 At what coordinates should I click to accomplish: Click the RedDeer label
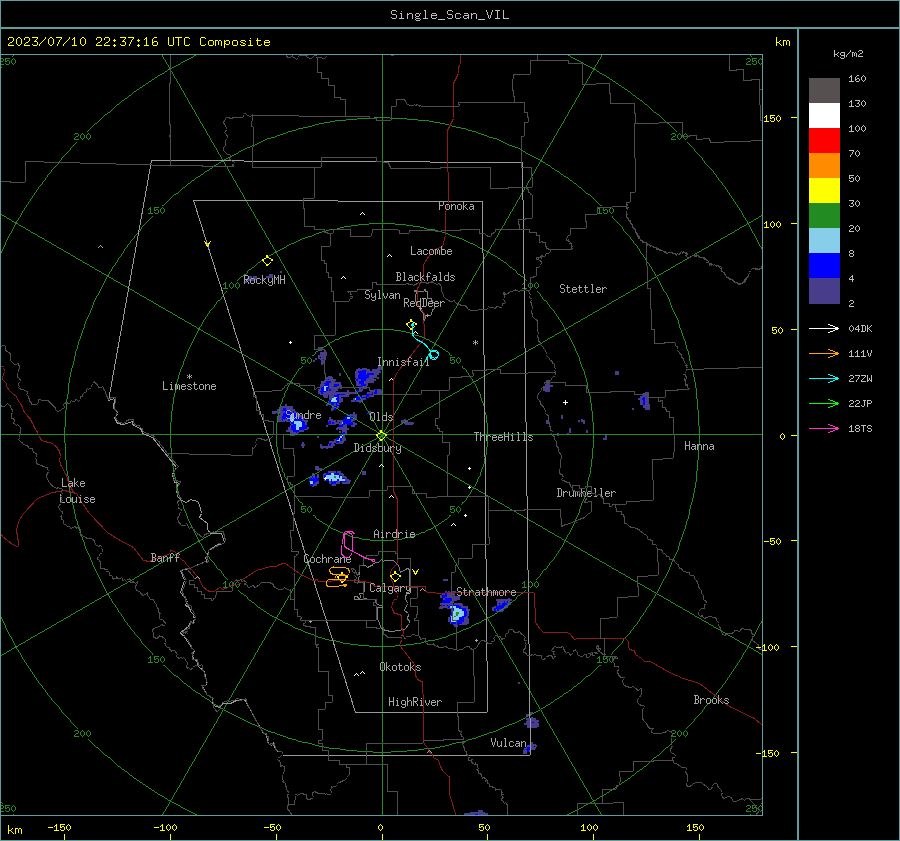[x=424, y=303]
